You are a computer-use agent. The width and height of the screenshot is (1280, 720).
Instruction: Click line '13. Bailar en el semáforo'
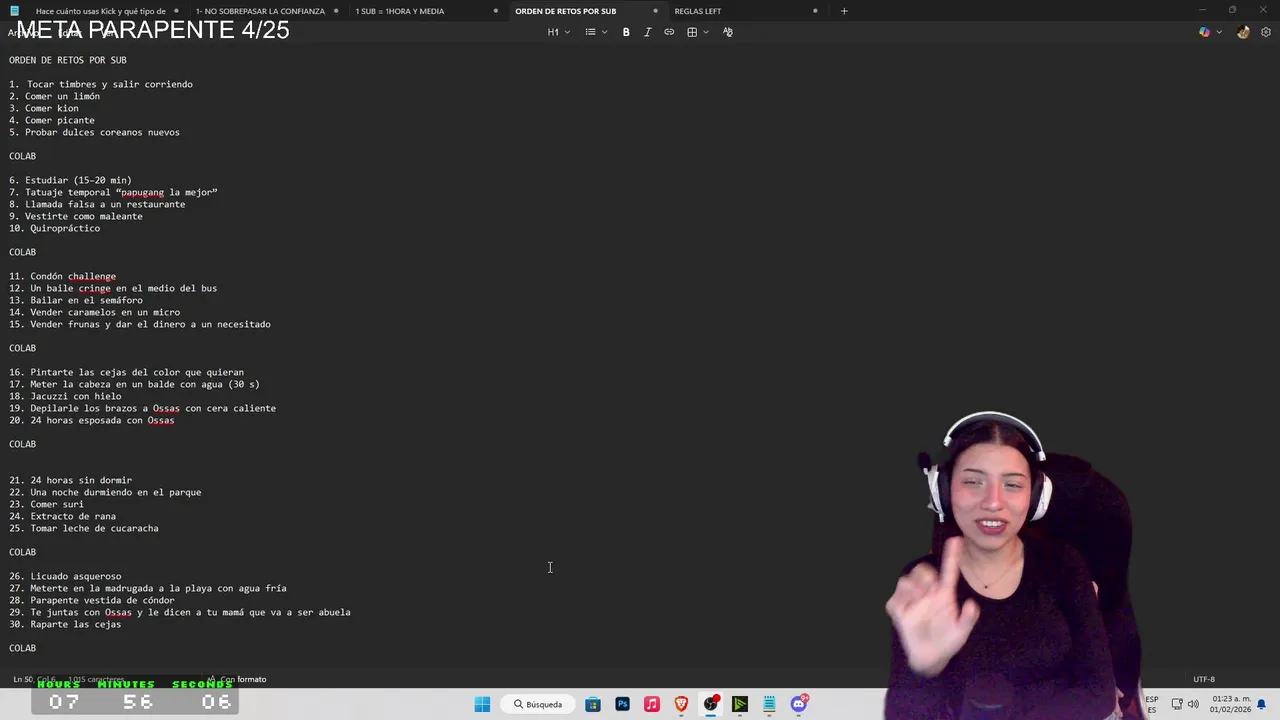(x=76, y=300)
